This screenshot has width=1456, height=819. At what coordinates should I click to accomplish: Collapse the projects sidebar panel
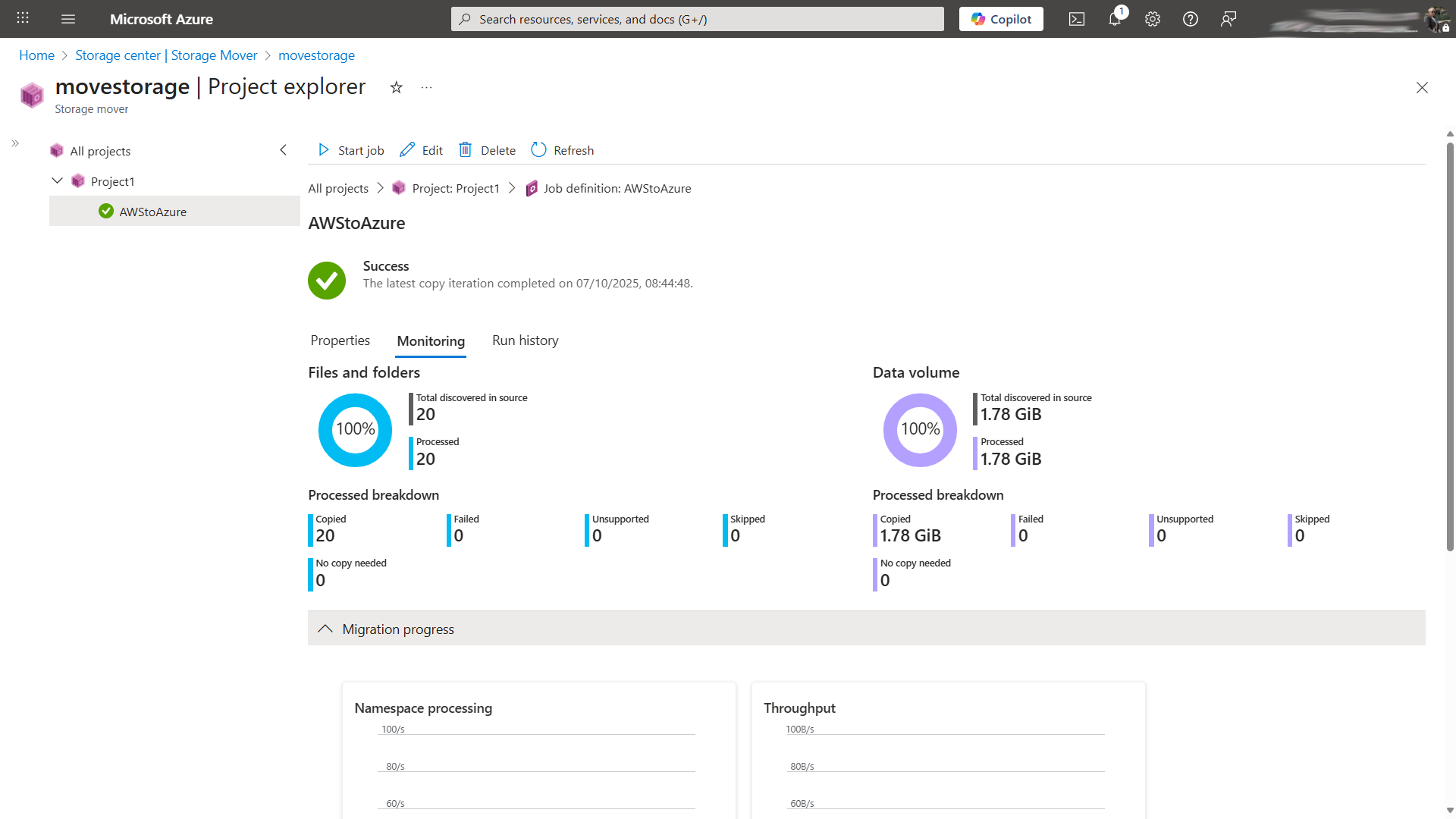(283, 150)
